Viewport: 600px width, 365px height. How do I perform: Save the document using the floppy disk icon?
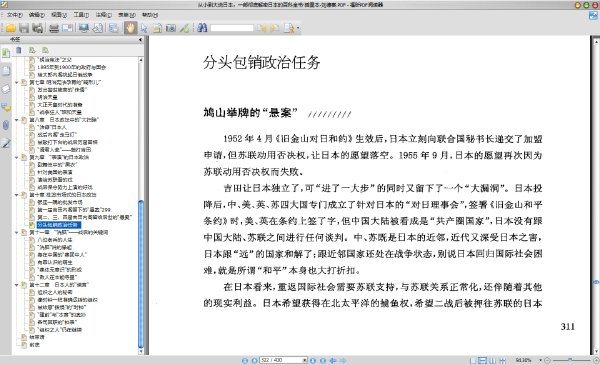coord(24,28)
